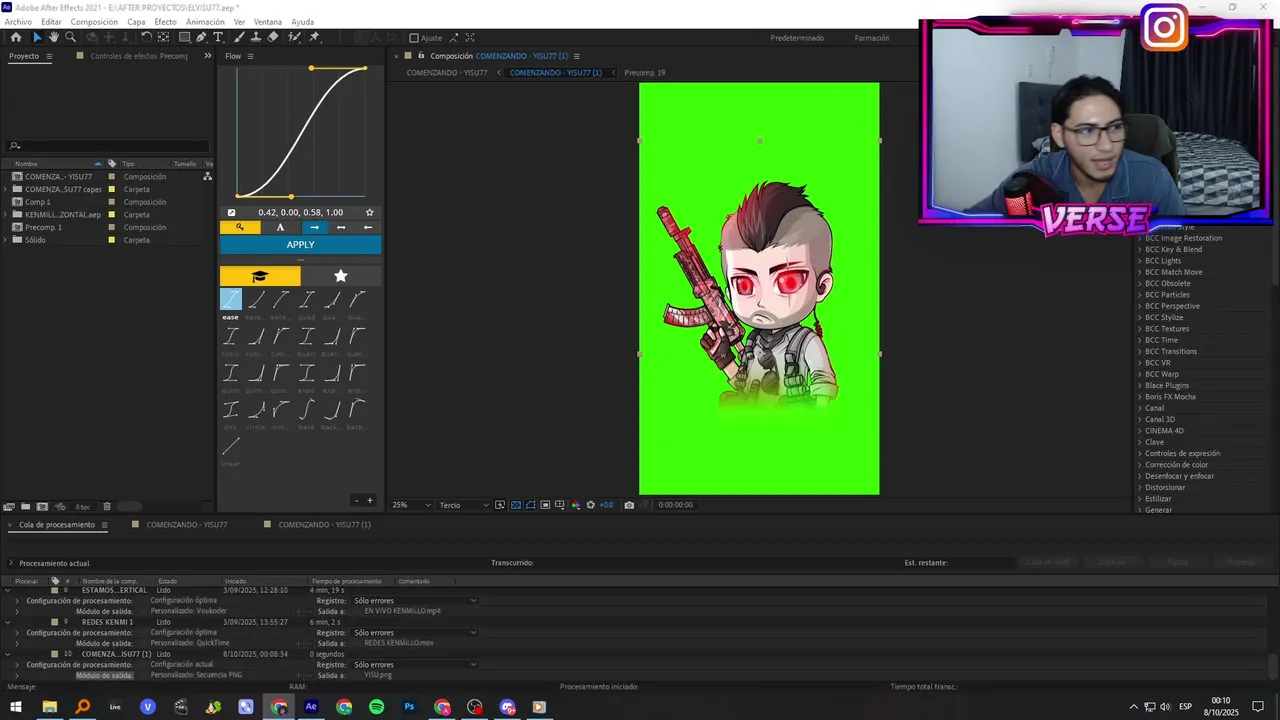The width and height of the screenshot is (1280, 720).
Task: Click the Precomp. 19 breadcrumb
Action: click(x=645, y=73)
